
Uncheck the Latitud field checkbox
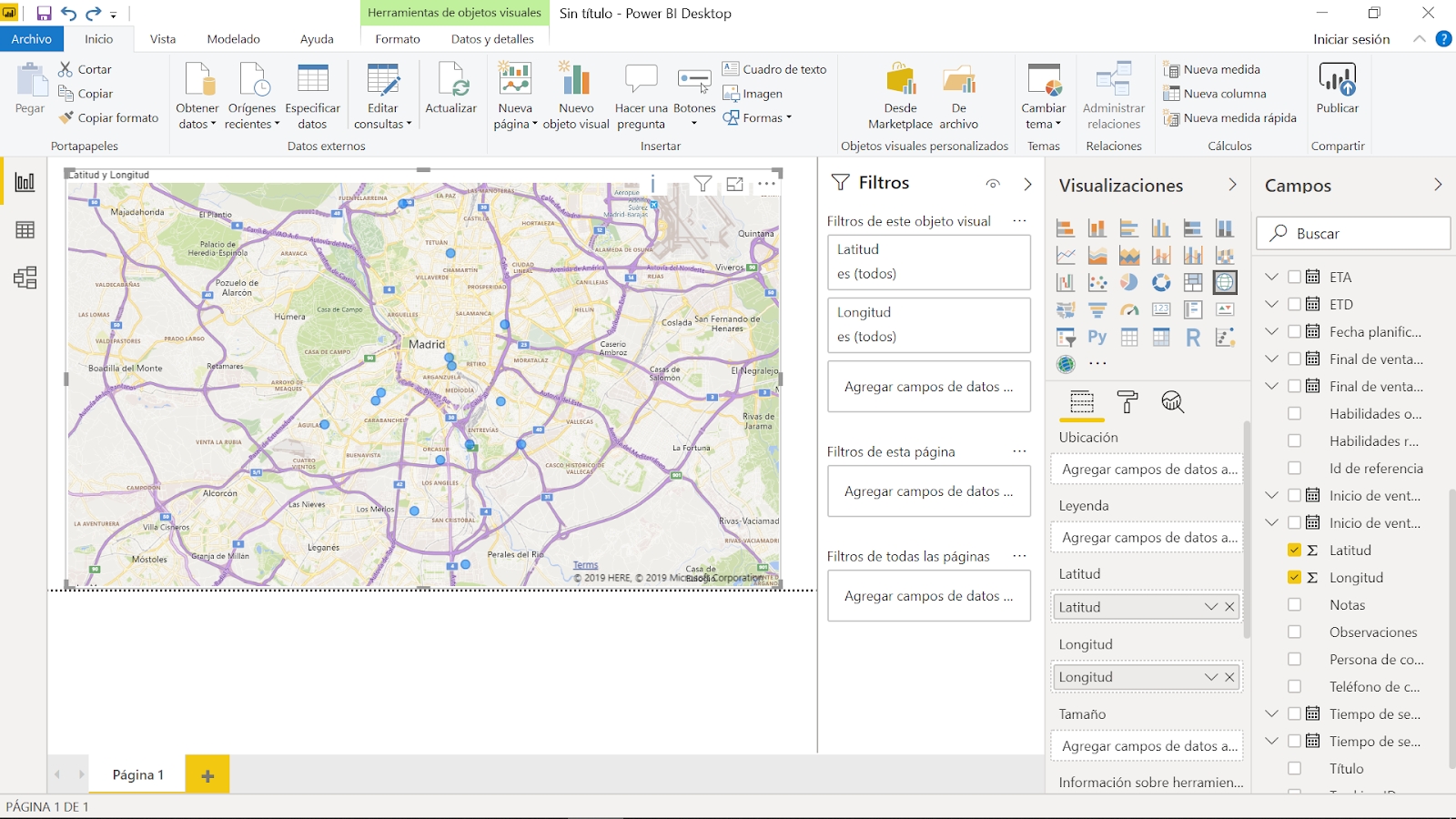pyautogui.click(x=1294, y=551)
